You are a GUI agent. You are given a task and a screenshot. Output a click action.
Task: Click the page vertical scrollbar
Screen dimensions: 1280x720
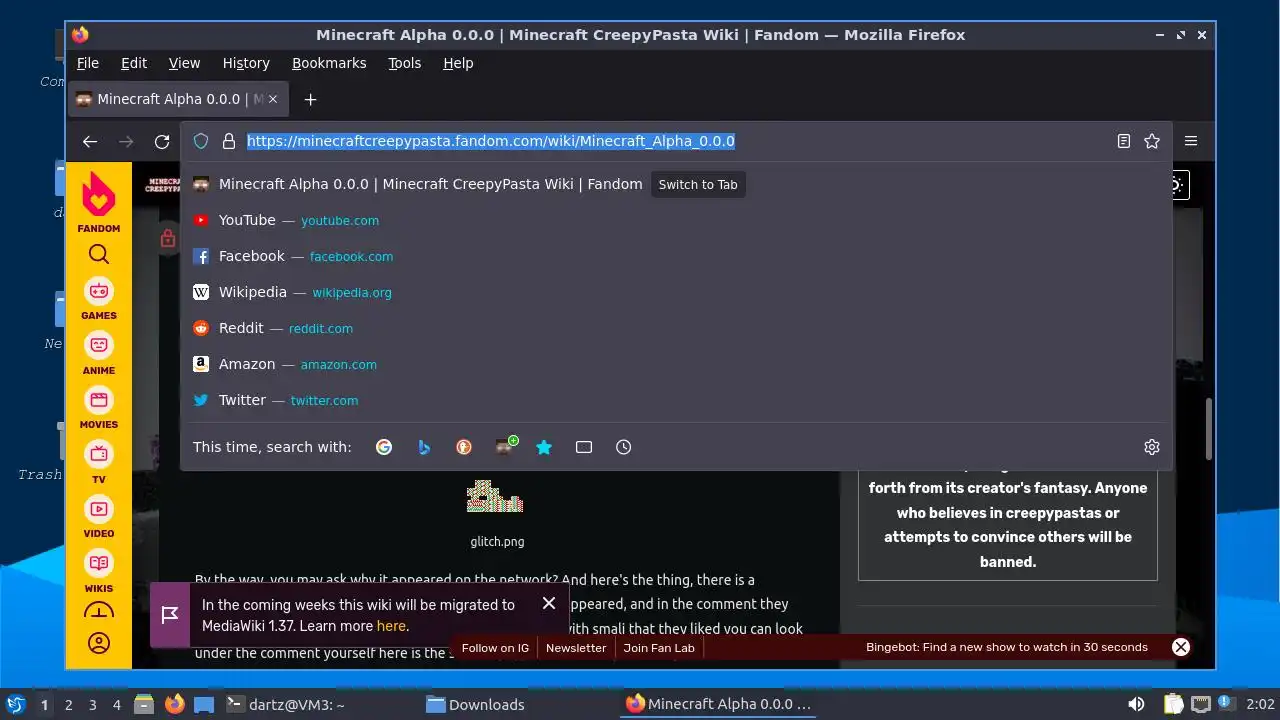pos(1208,430)
